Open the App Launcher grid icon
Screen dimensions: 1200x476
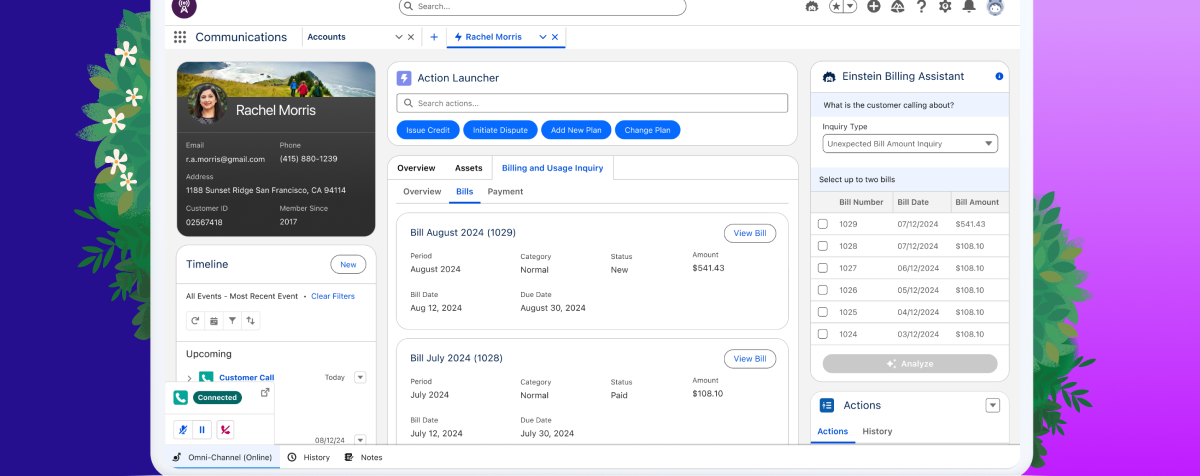click(180, 37)
